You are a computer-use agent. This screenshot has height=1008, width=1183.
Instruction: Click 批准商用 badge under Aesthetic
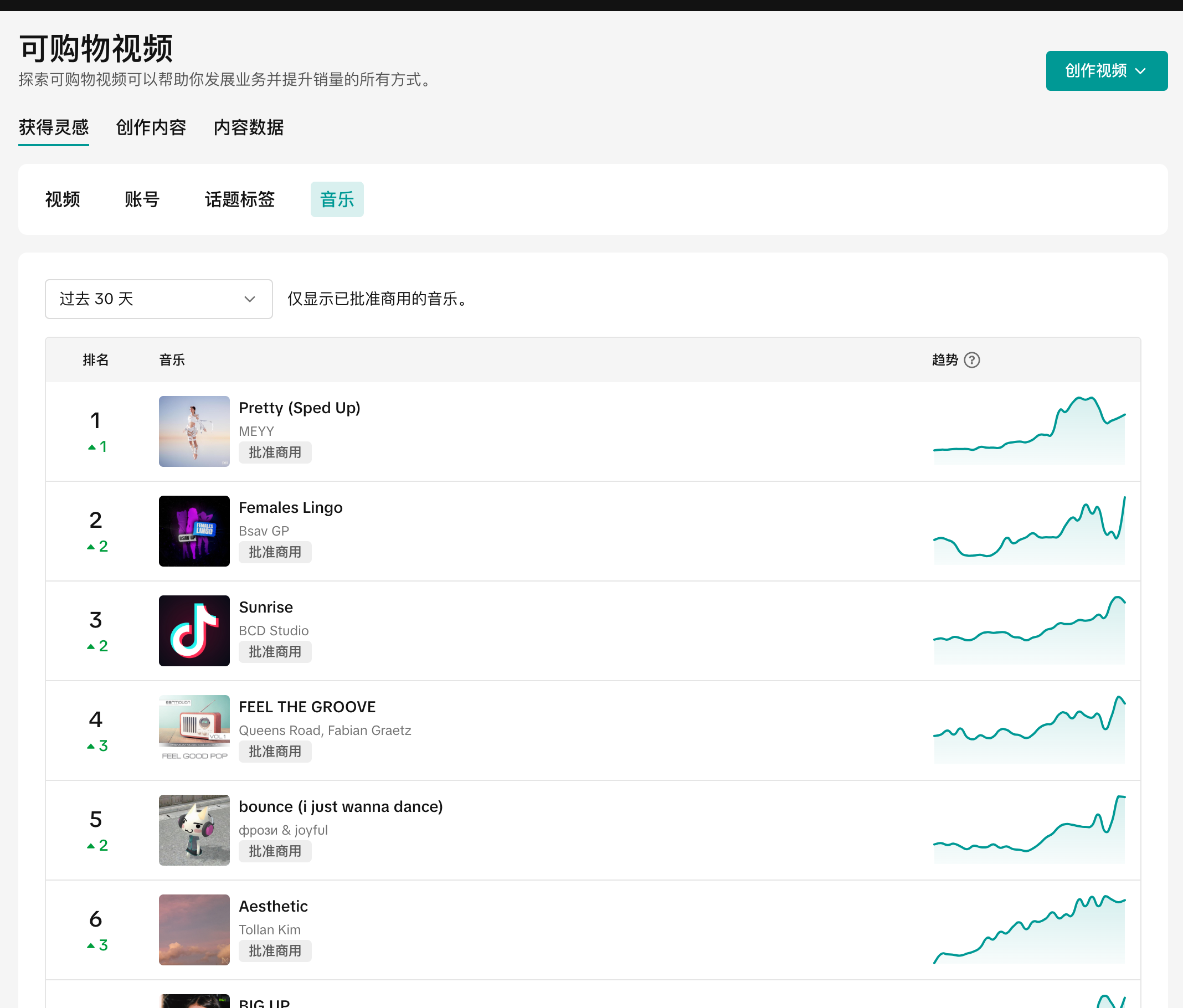(x=275, y=951)
